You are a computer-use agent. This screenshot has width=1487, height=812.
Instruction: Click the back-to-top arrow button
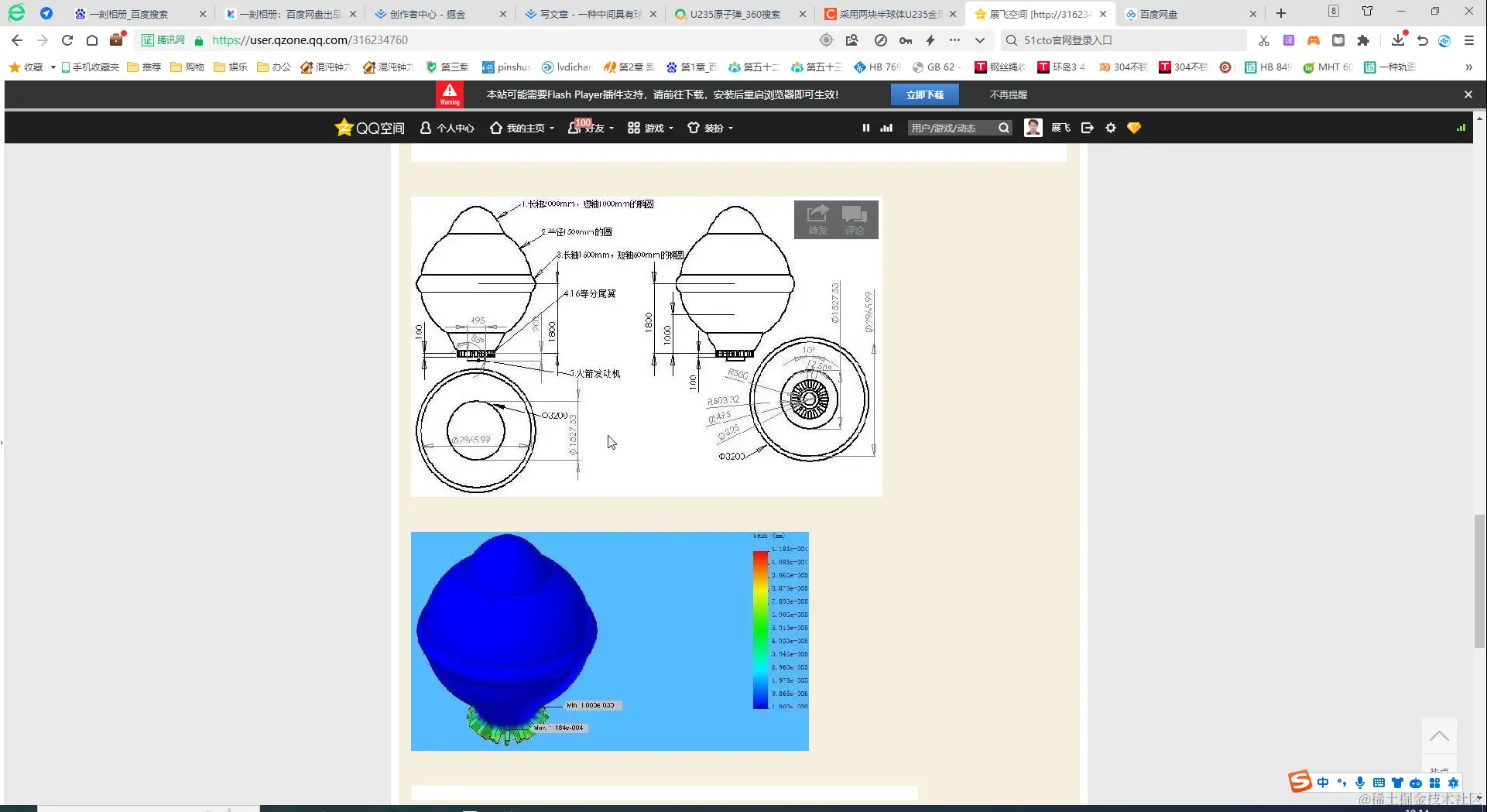[1439, 736]
